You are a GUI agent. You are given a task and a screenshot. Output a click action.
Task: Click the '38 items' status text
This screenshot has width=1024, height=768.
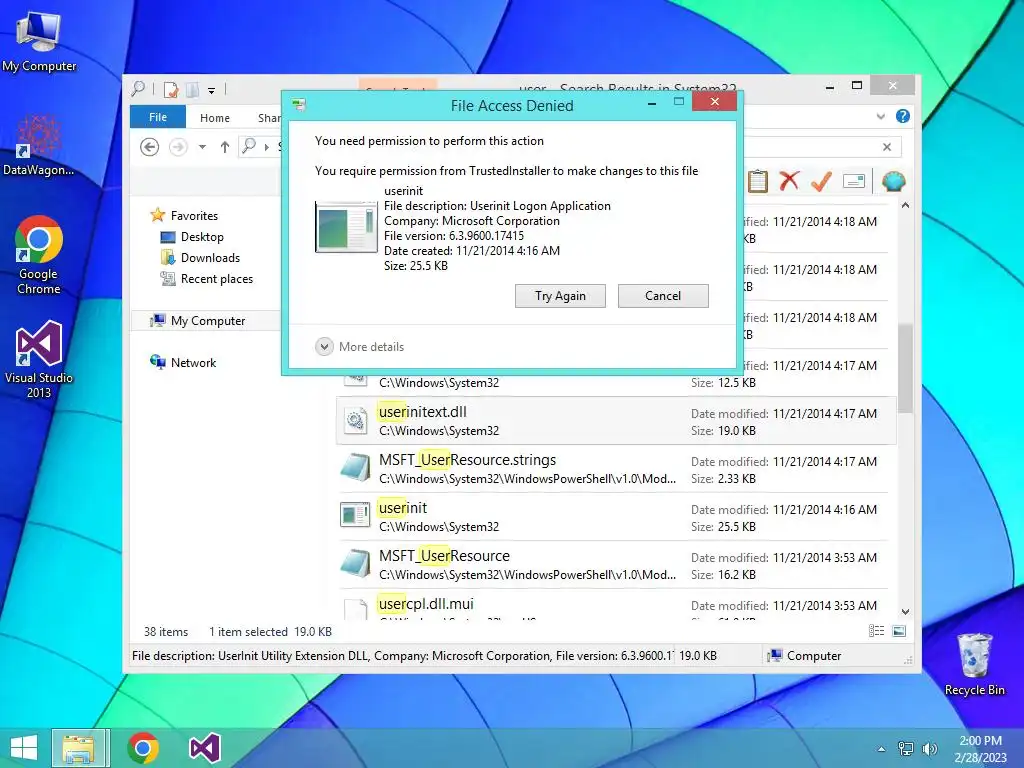(x=166, y=632)
